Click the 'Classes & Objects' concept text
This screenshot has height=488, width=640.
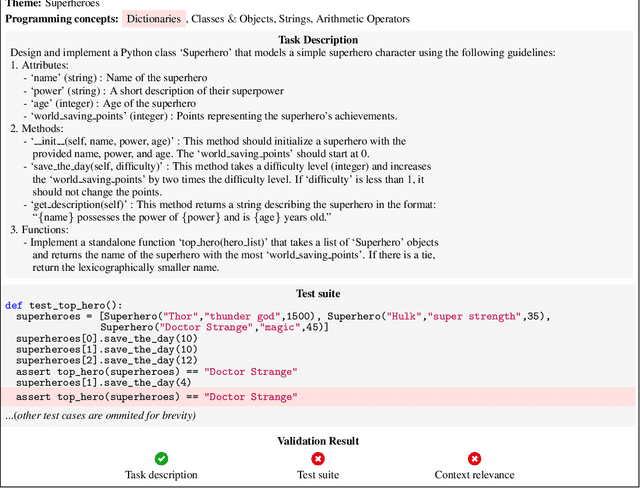click(232, 19)
